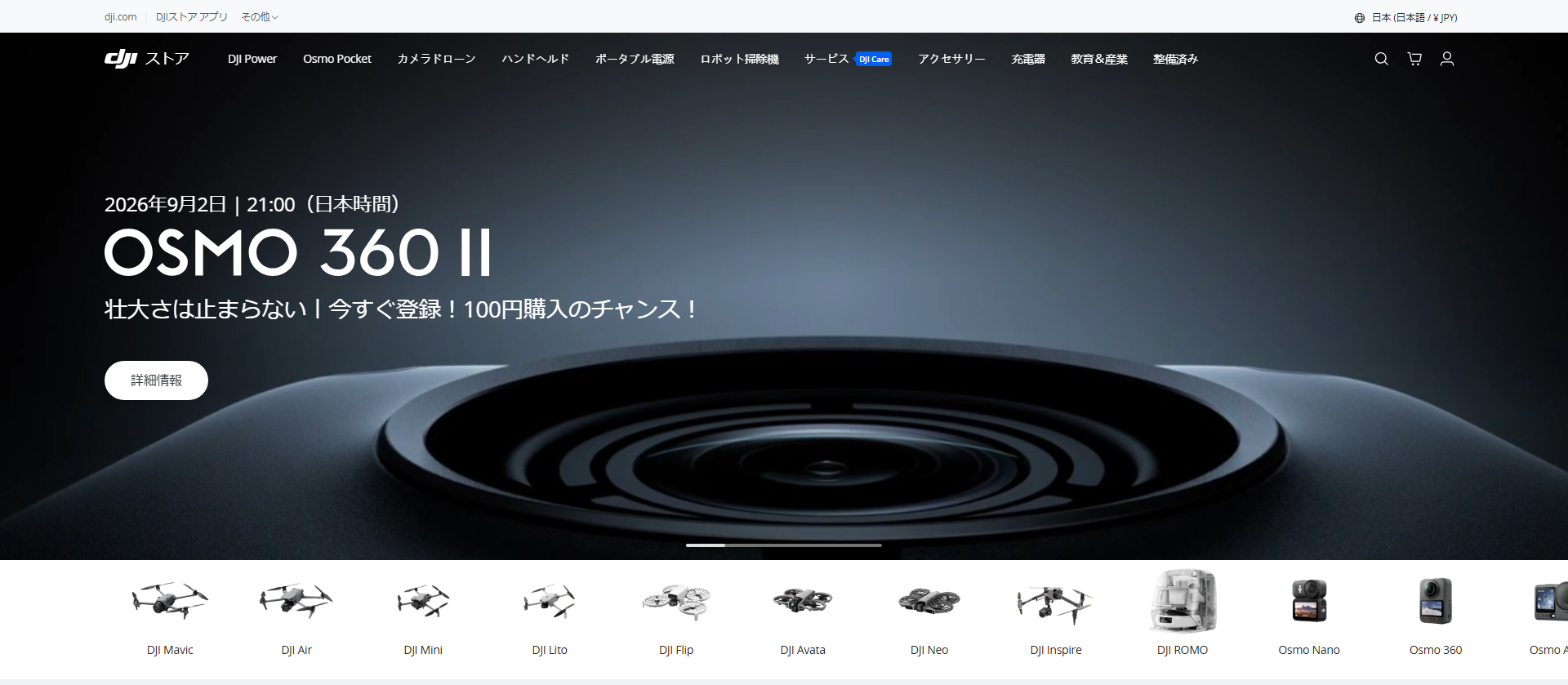Expand the その他 dropdown
Viewport: 1568px width, 685px height.
pos(260,17)
